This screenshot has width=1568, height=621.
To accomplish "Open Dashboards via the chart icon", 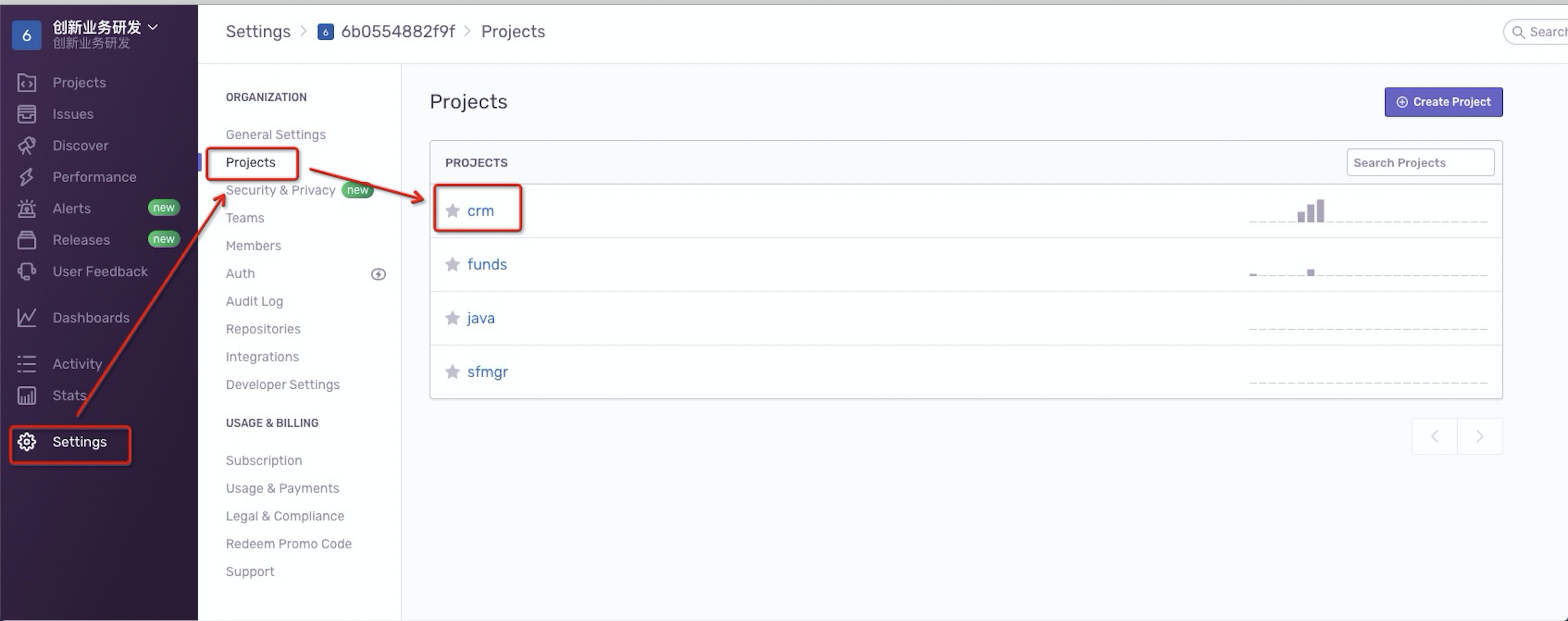I will [x=26, y=318].
